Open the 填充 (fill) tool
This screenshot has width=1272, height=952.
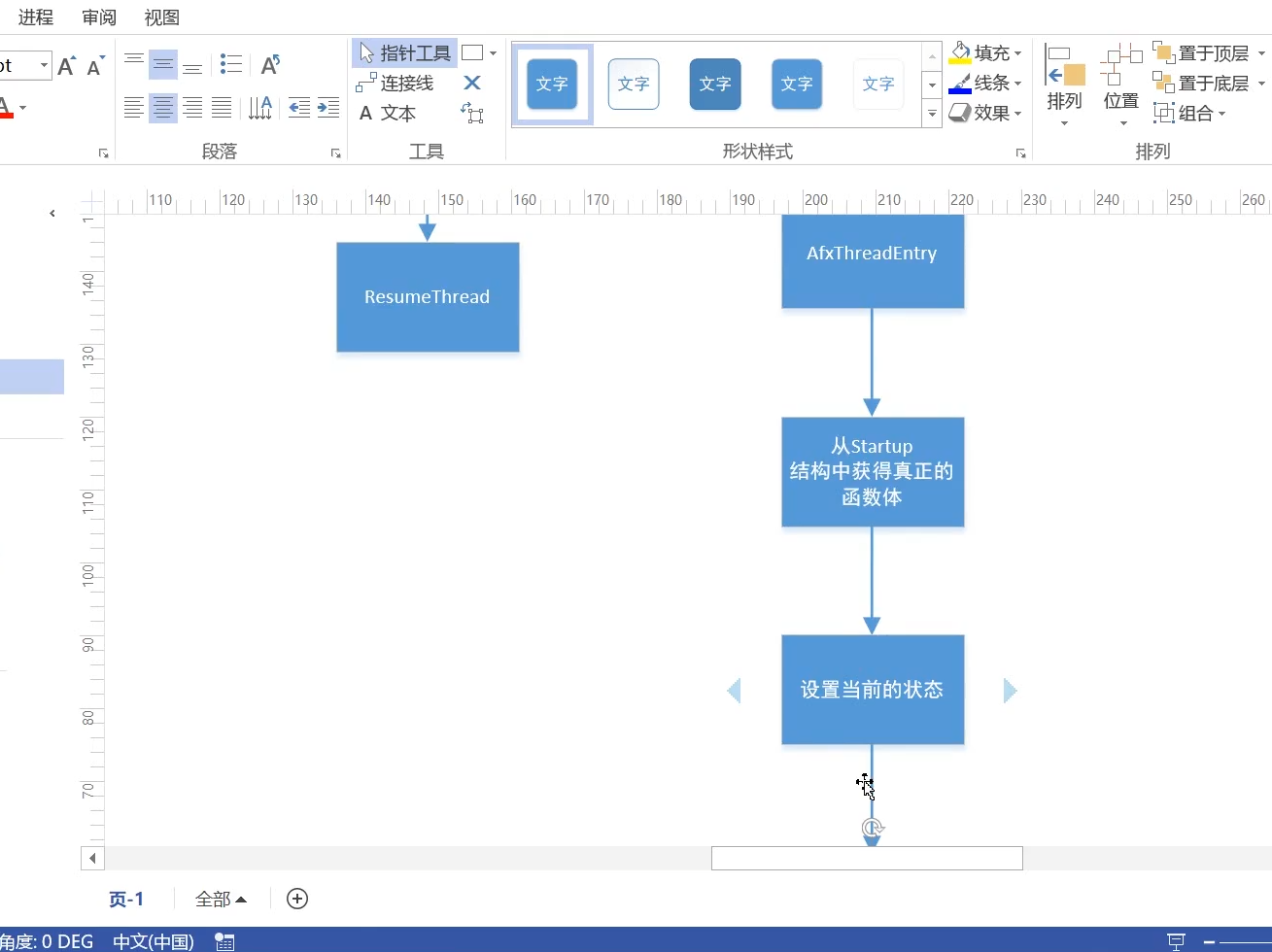(x=984, y=52)
